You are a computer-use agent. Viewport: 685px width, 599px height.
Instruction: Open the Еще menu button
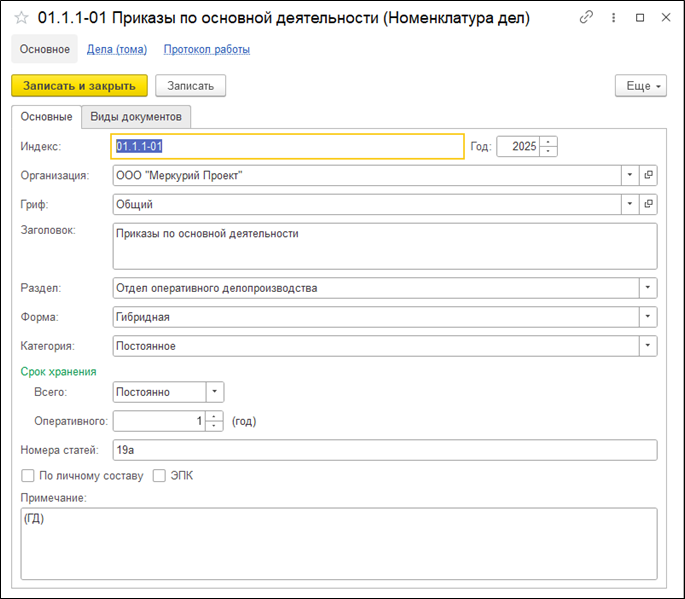(640, 86)
